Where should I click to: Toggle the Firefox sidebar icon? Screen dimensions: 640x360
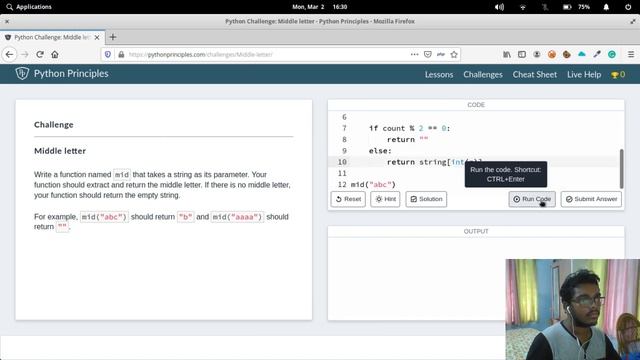[x=522, y=54]
